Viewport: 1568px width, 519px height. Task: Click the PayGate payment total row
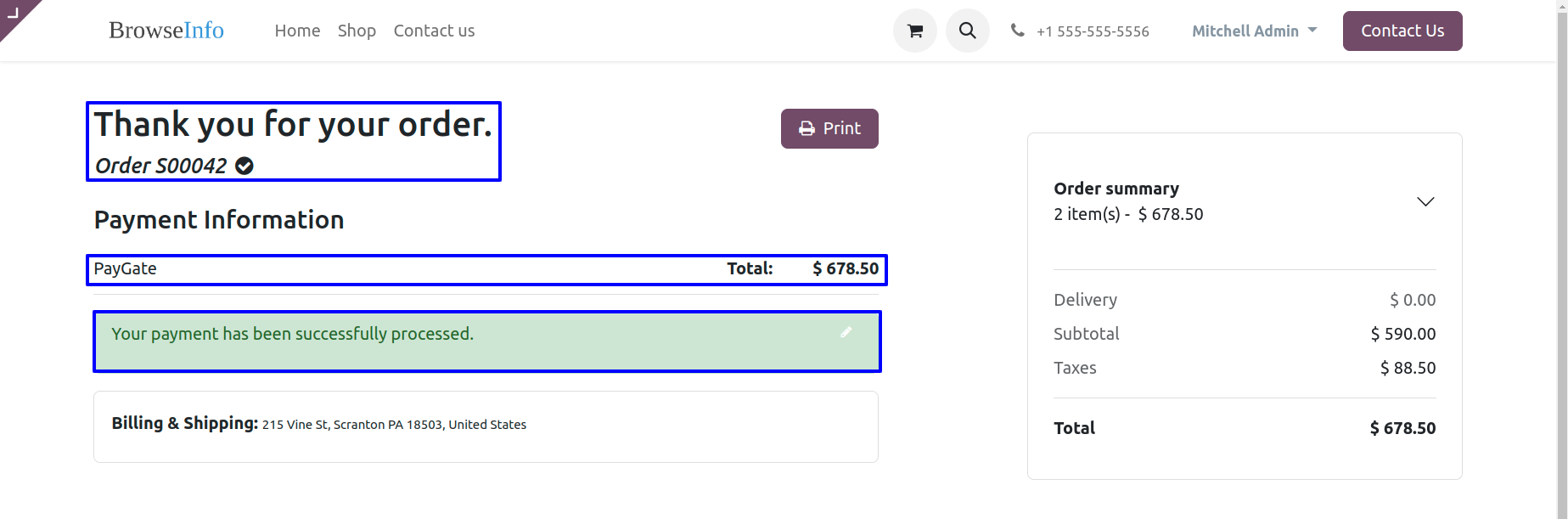486,269
